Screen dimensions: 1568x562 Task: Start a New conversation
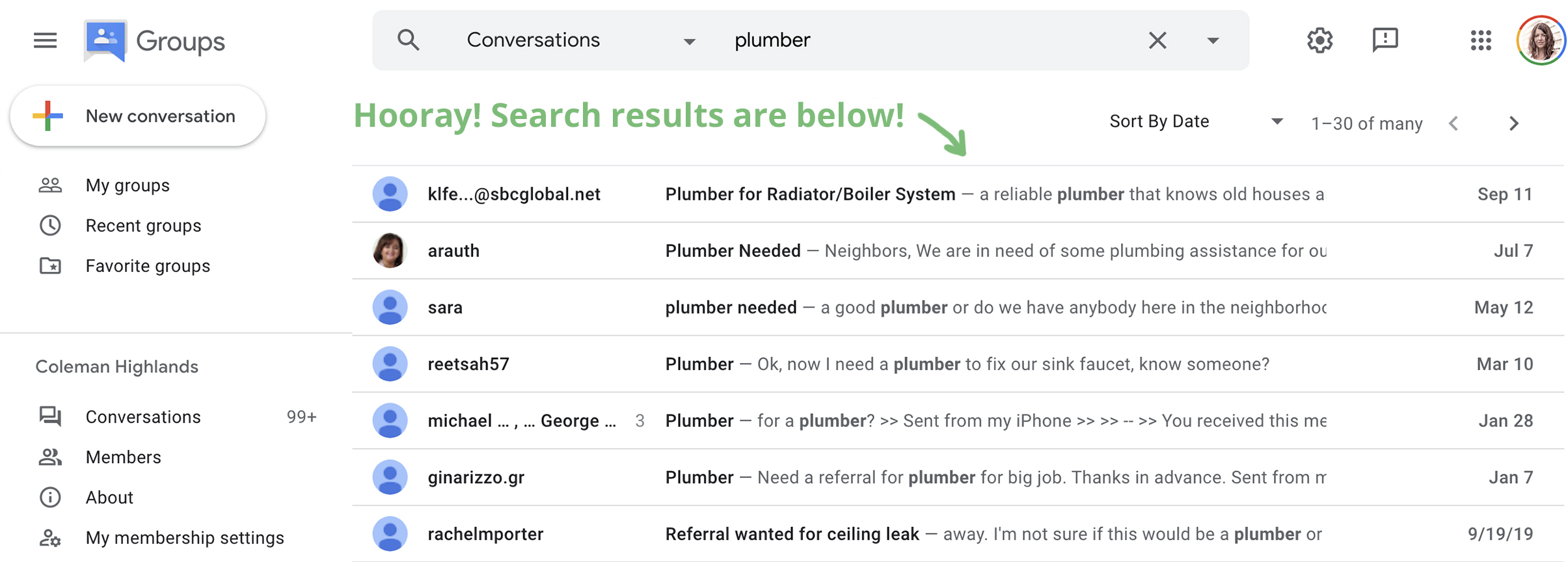click(138, 116)
